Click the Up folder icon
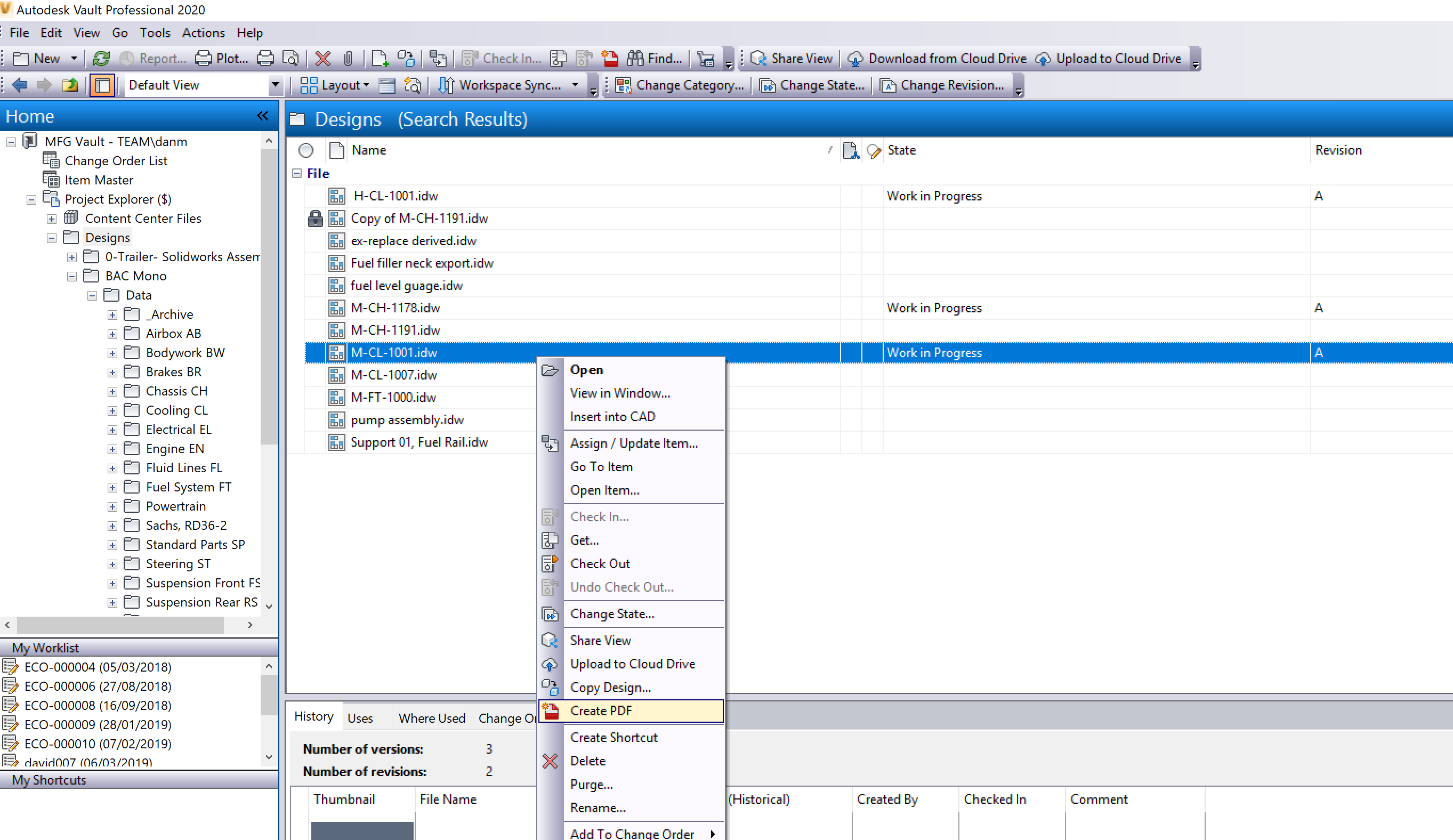The width and height of the screenshot is (1453, 840). pyautogui.click(x=70, y=85)
